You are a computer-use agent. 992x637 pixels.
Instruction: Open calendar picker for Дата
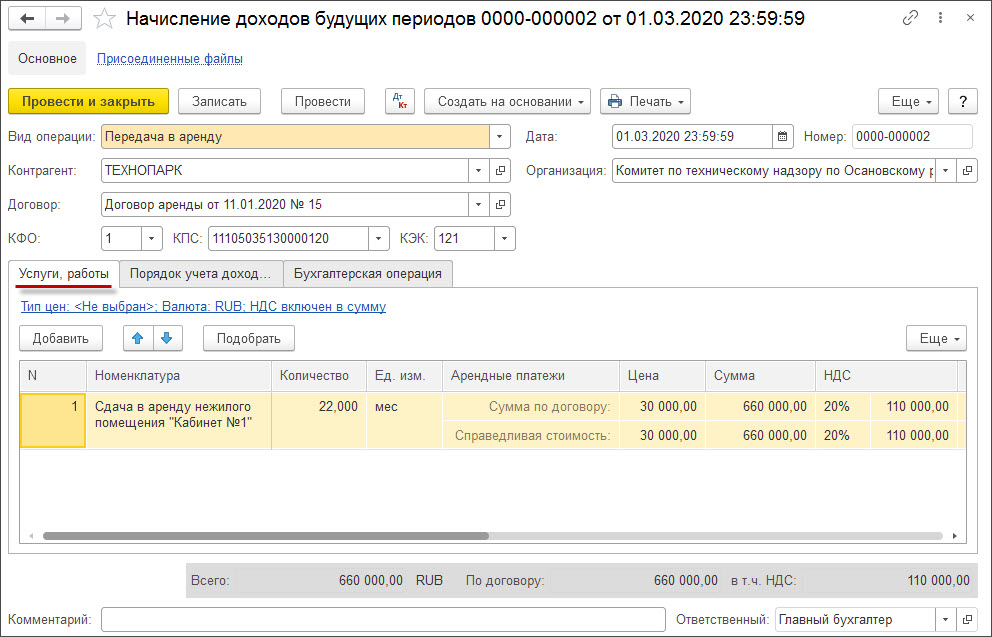(783, 137)
